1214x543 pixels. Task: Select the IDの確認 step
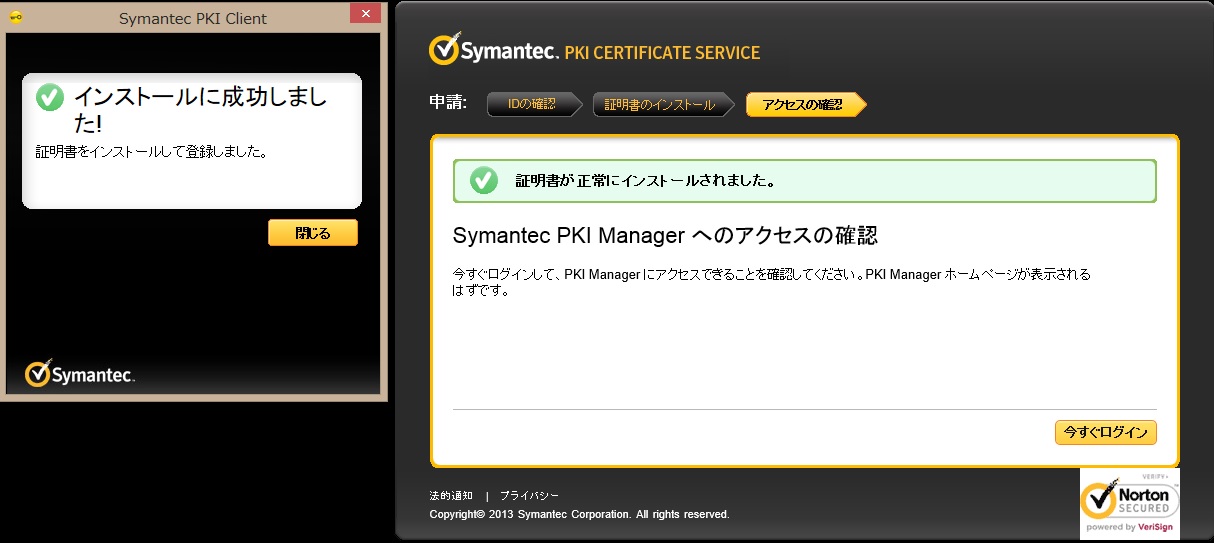pyautogui.click(x=535, y=104)
